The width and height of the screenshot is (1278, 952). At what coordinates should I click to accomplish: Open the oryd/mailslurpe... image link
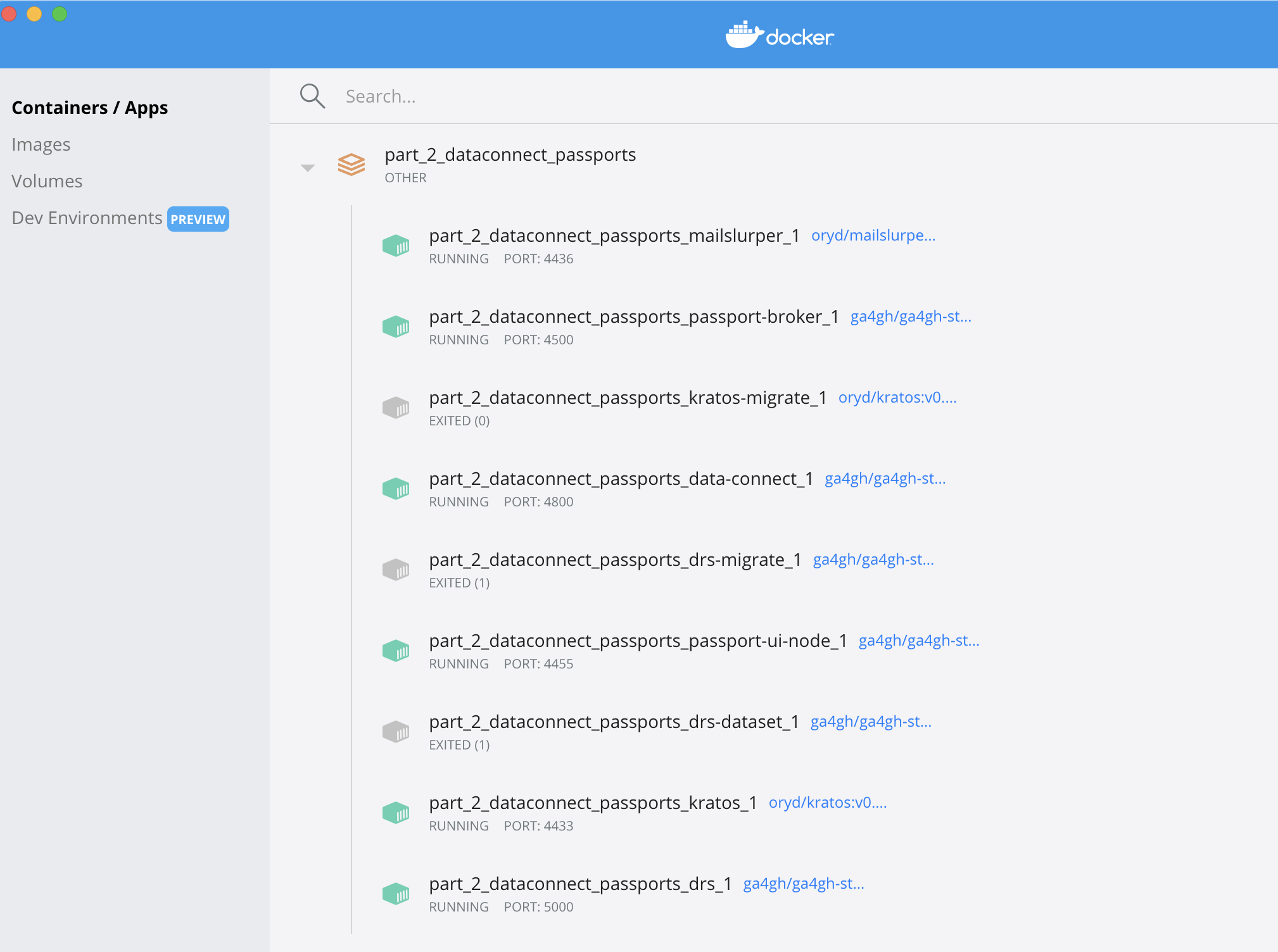point(873,235)
